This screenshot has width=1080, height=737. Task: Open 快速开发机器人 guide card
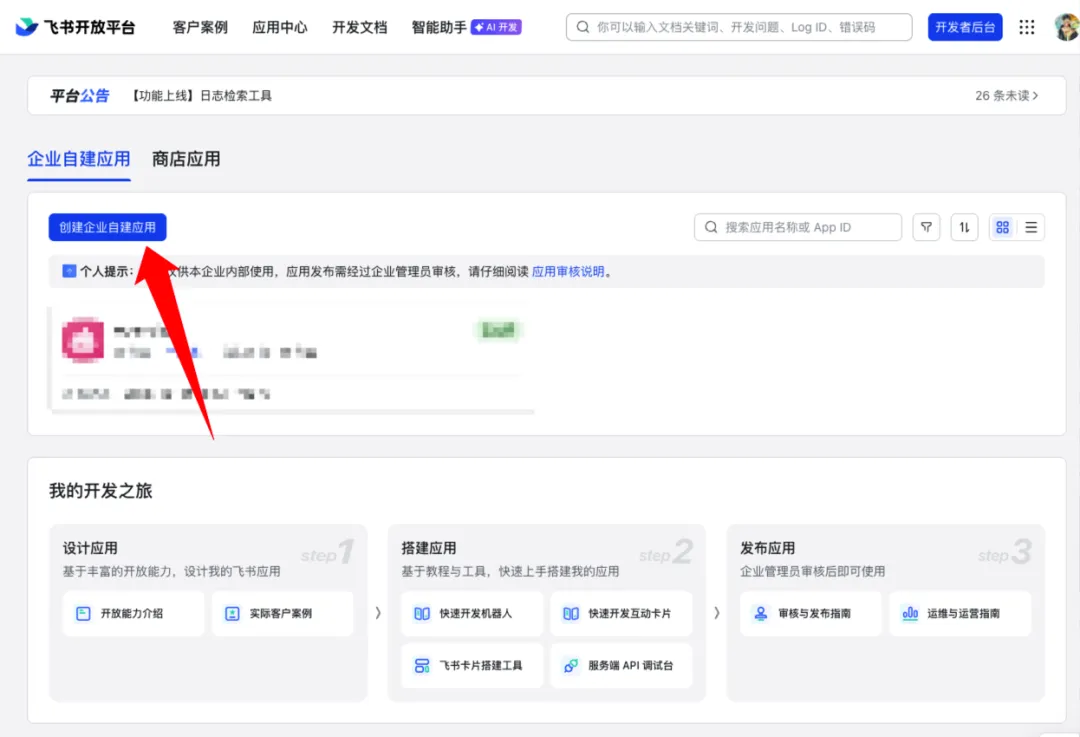click(472, 613)
